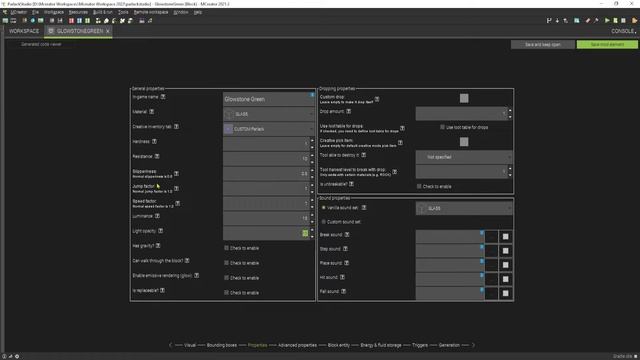This screenshot has height=360, width=640.
Task: Enable the Has gravity checkbox
Action: coord(226,248)
